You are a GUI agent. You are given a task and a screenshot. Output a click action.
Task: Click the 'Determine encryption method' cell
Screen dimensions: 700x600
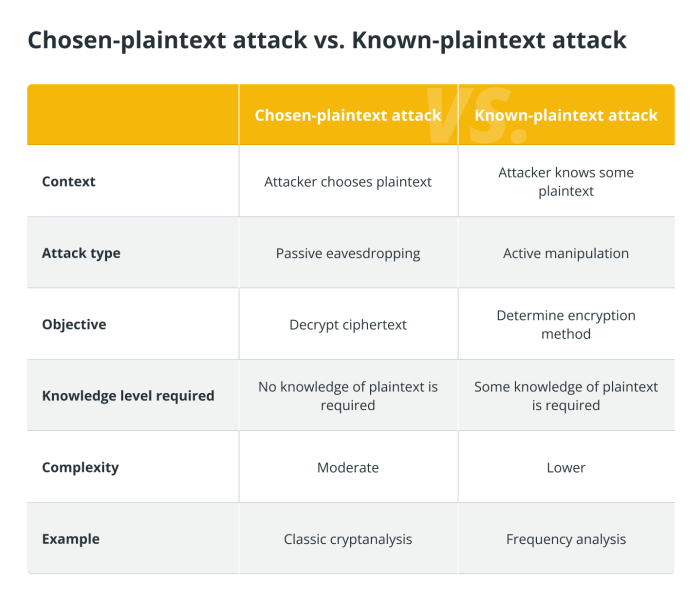click(x=566, y=325)
